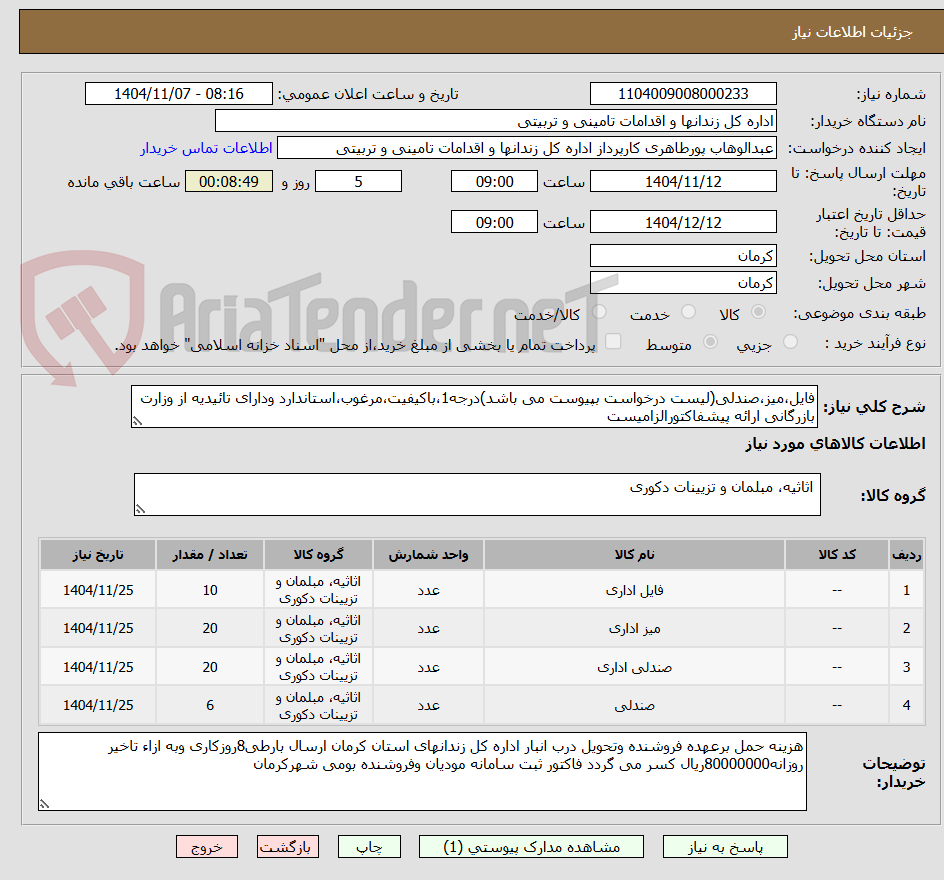Click the ردیف column header
The image size is (944, 880).
[x=906, y=554]
